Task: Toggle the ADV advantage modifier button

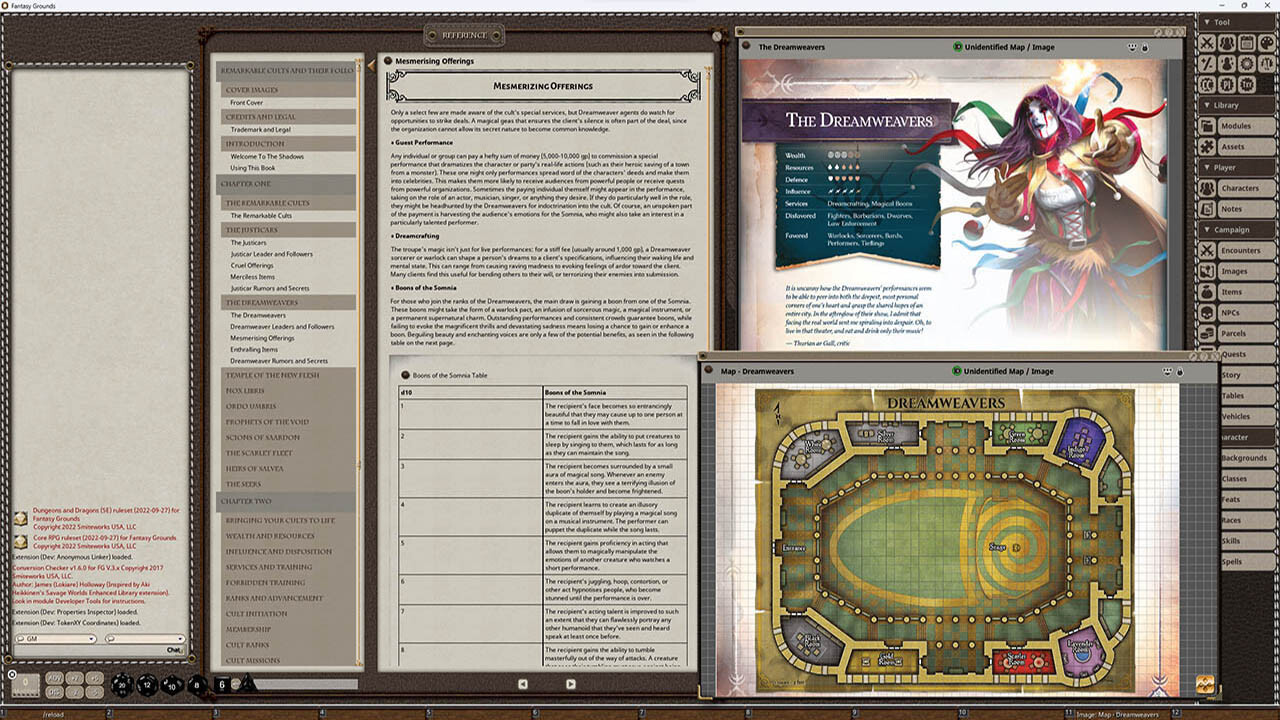Action: [x=54, y=678]
